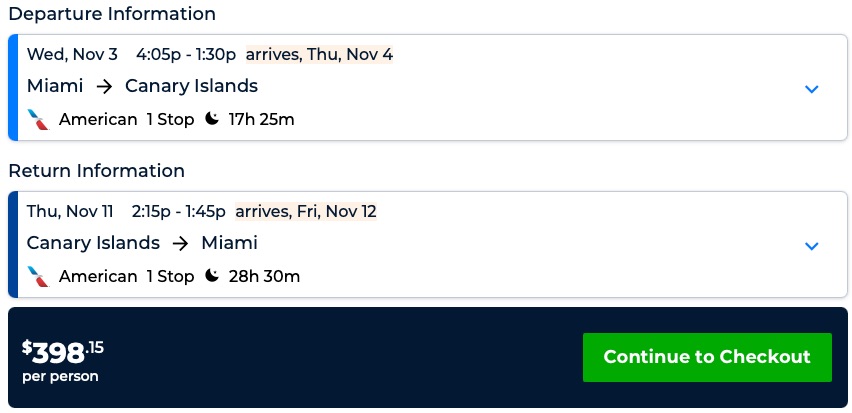Click the arrow between Miami and Canary Islands
Screen dimensions: 852x413
click(x=104, y=87)
